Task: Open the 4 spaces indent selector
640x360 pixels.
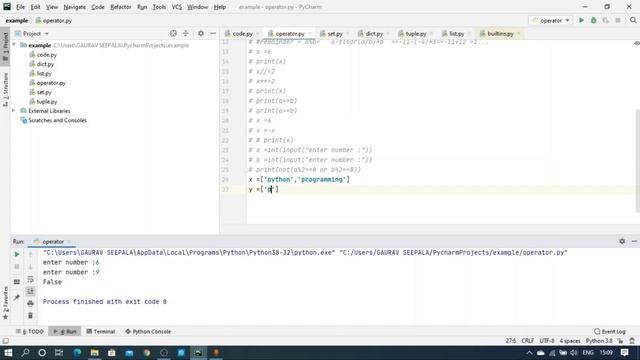Action: pyautogui.click(x=570, y=341)
